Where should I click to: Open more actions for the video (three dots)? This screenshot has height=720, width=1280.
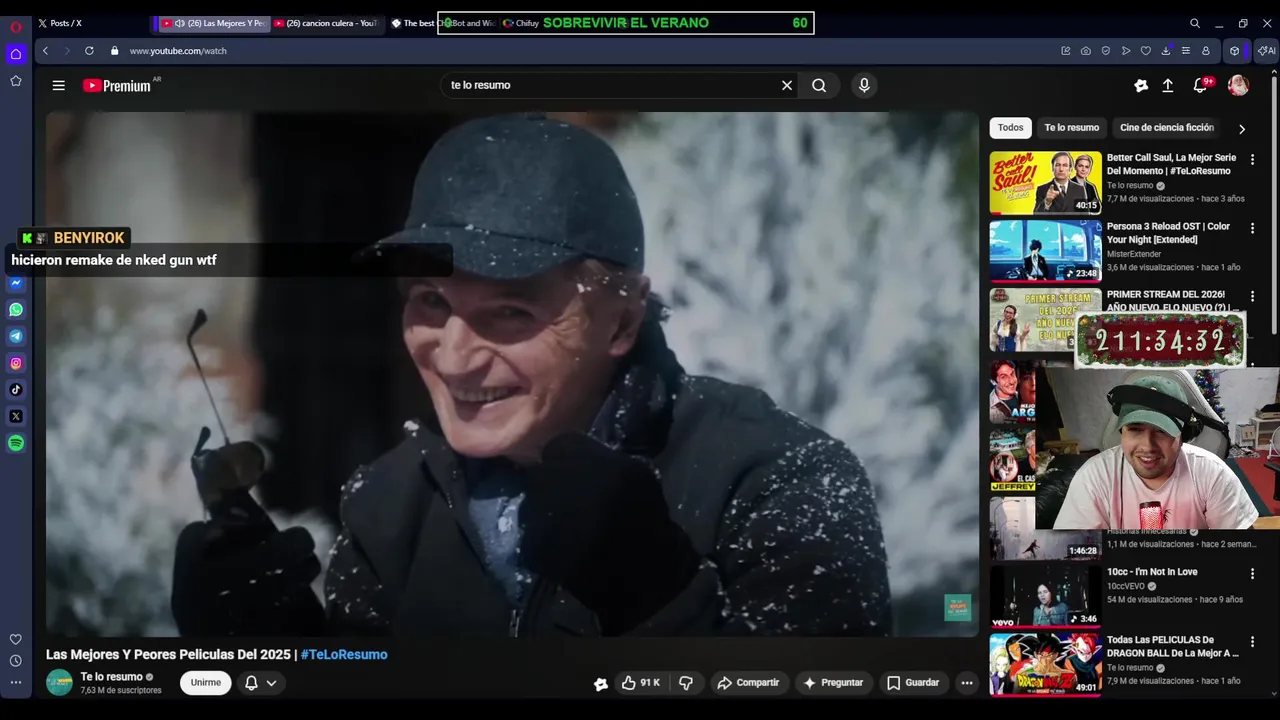click(x=967, y=683)
